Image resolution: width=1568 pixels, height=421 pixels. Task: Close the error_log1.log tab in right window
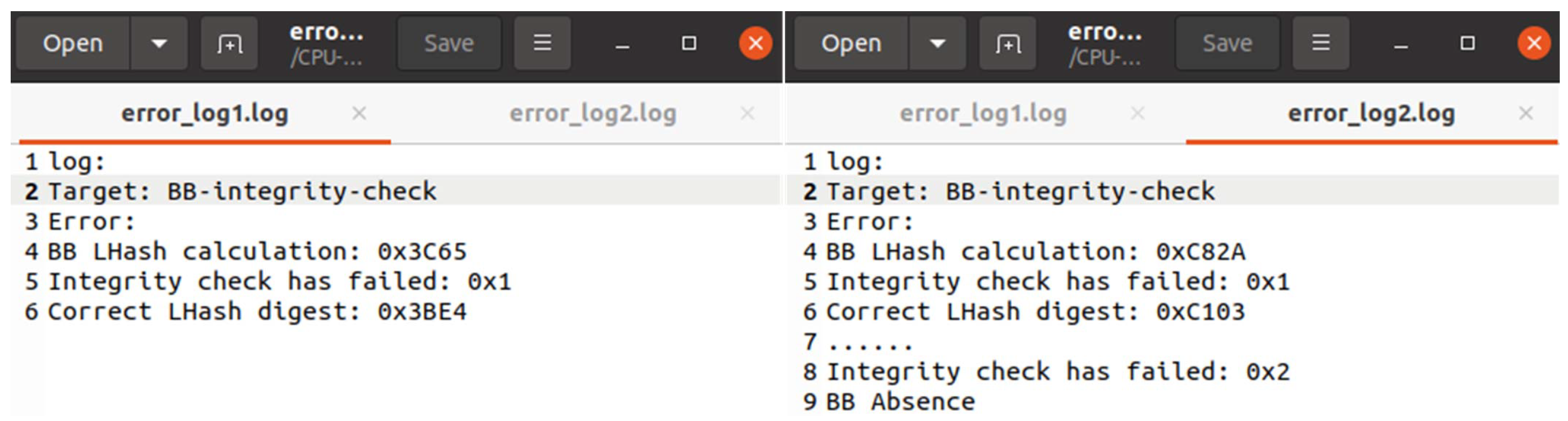(1137, 113)
